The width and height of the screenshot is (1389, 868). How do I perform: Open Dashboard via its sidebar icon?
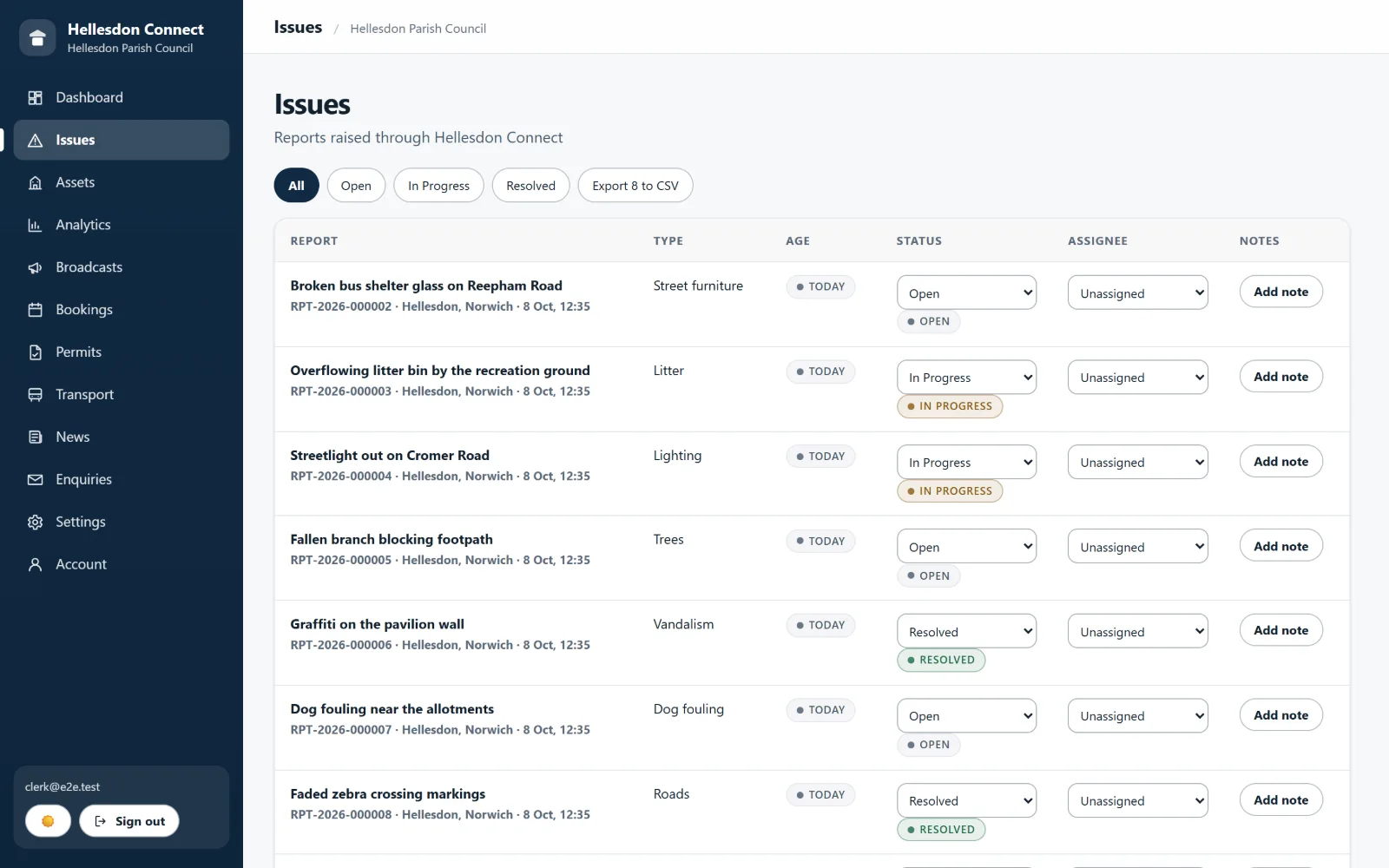(36, 98)
